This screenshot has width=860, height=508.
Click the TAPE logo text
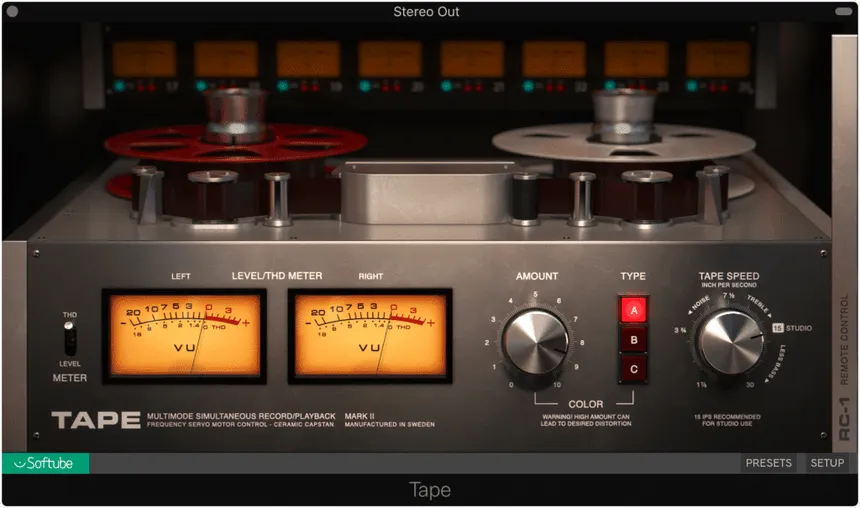click(96, 420)
